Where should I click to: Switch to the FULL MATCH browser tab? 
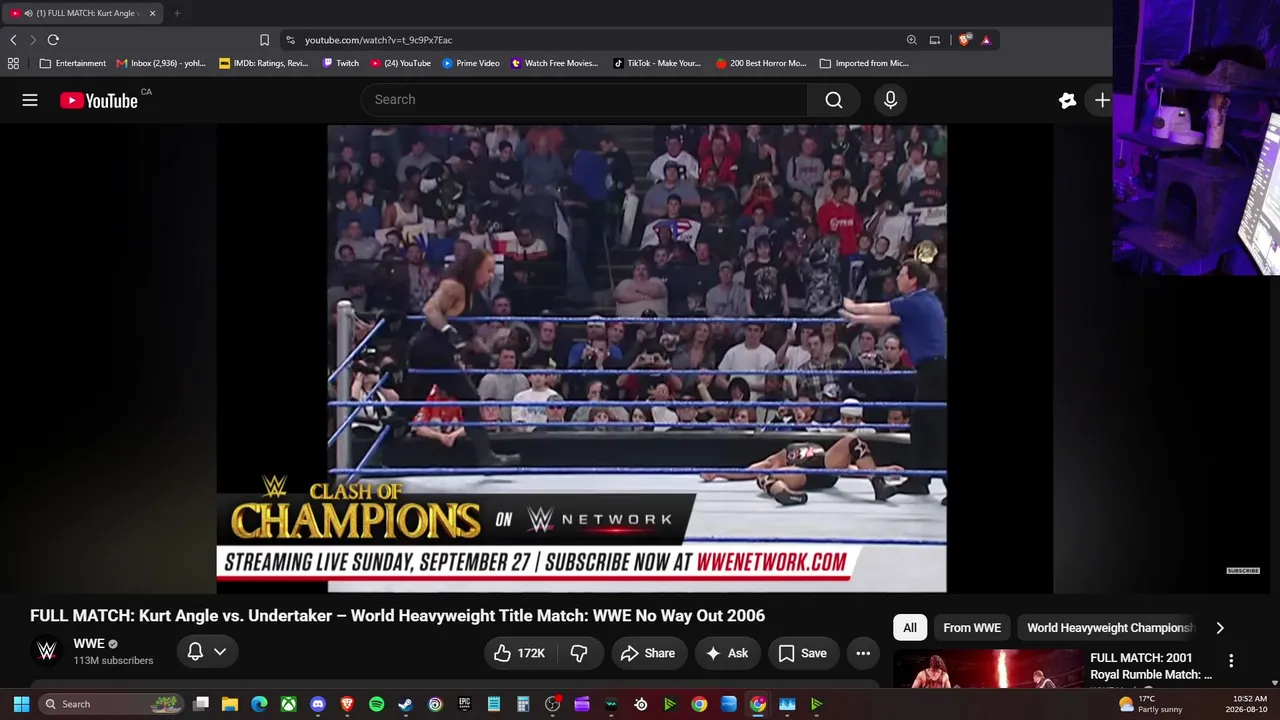[x=82, y=13]
